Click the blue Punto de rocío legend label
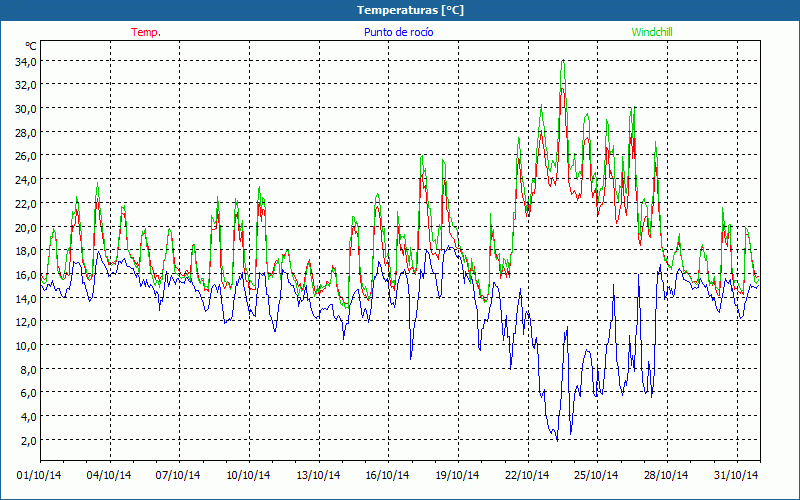The image size is (800, 500). point(398,32)
